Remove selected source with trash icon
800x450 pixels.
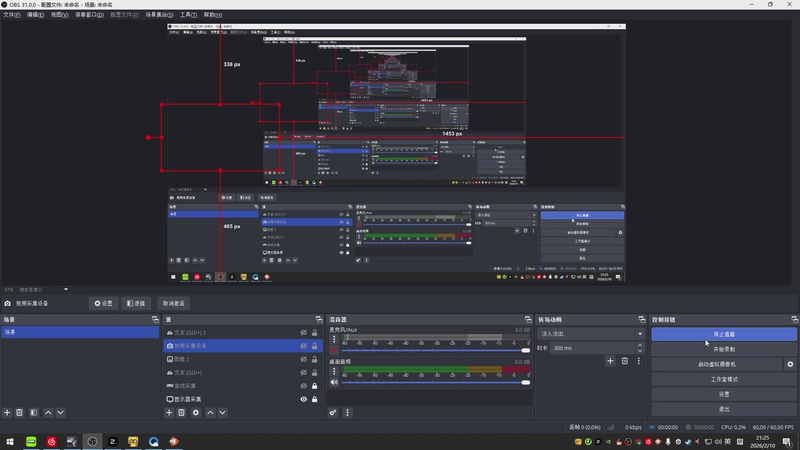(182, 412)
